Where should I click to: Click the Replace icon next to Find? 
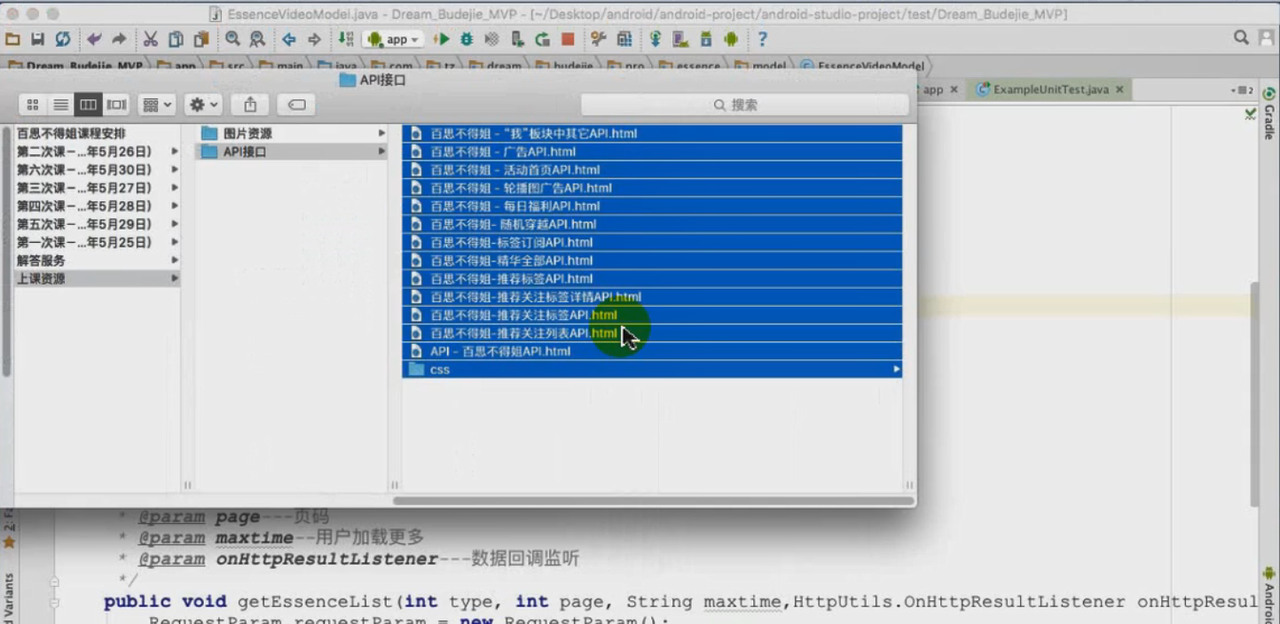(257, 39)
